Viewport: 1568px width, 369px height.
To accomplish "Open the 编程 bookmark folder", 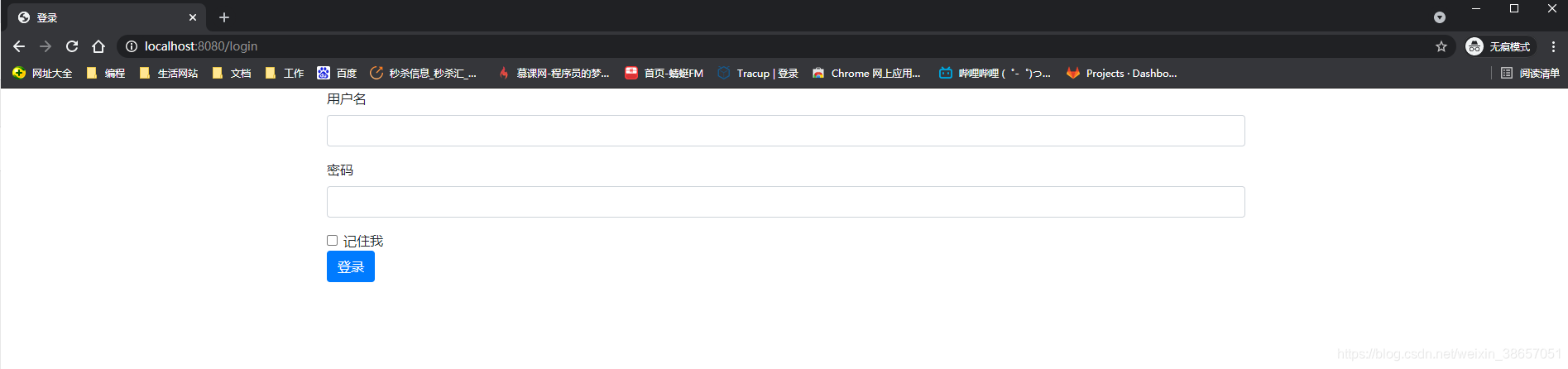I will click(106, 73).
